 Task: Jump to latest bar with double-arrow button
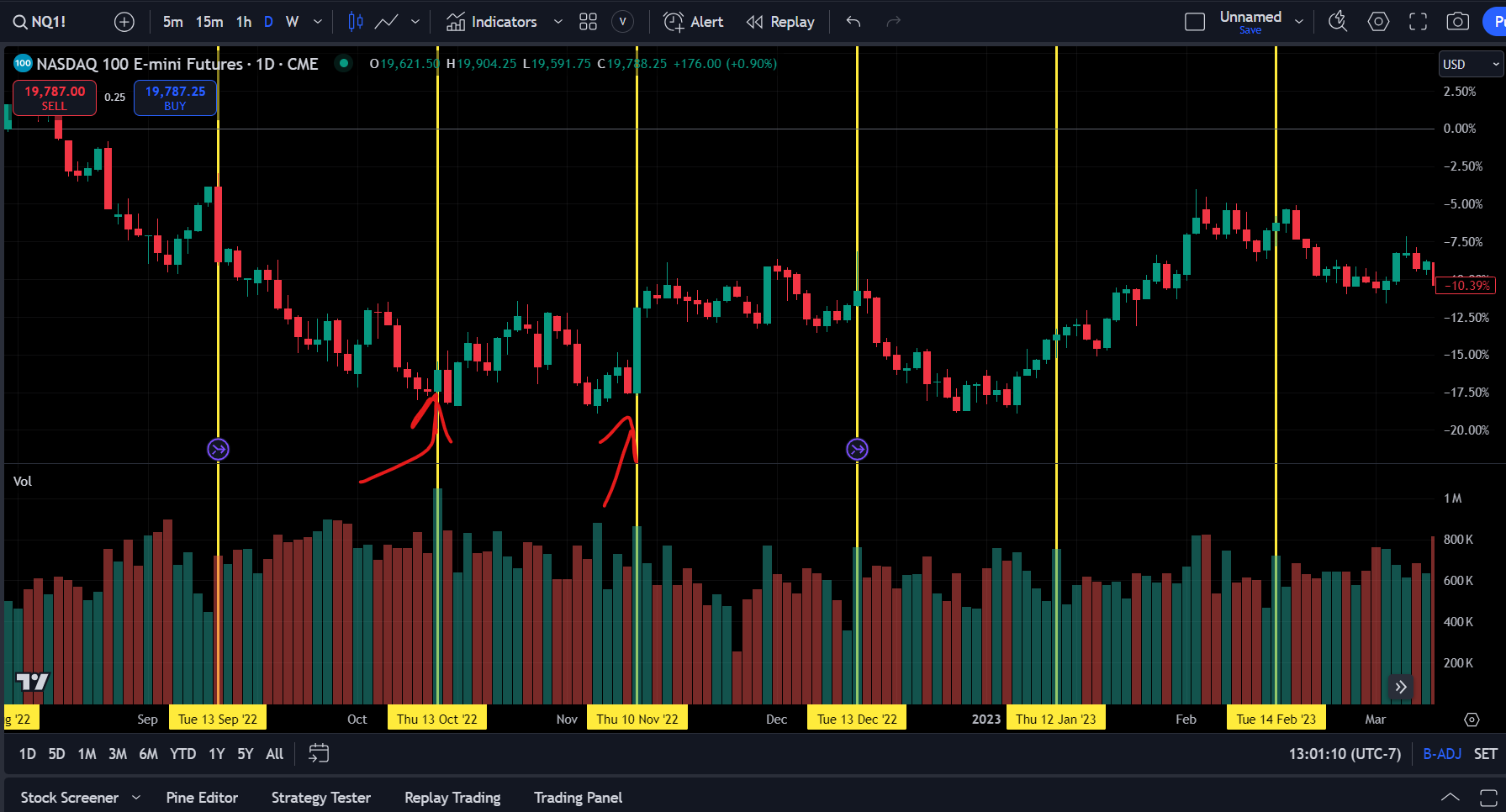point(1401,687)
